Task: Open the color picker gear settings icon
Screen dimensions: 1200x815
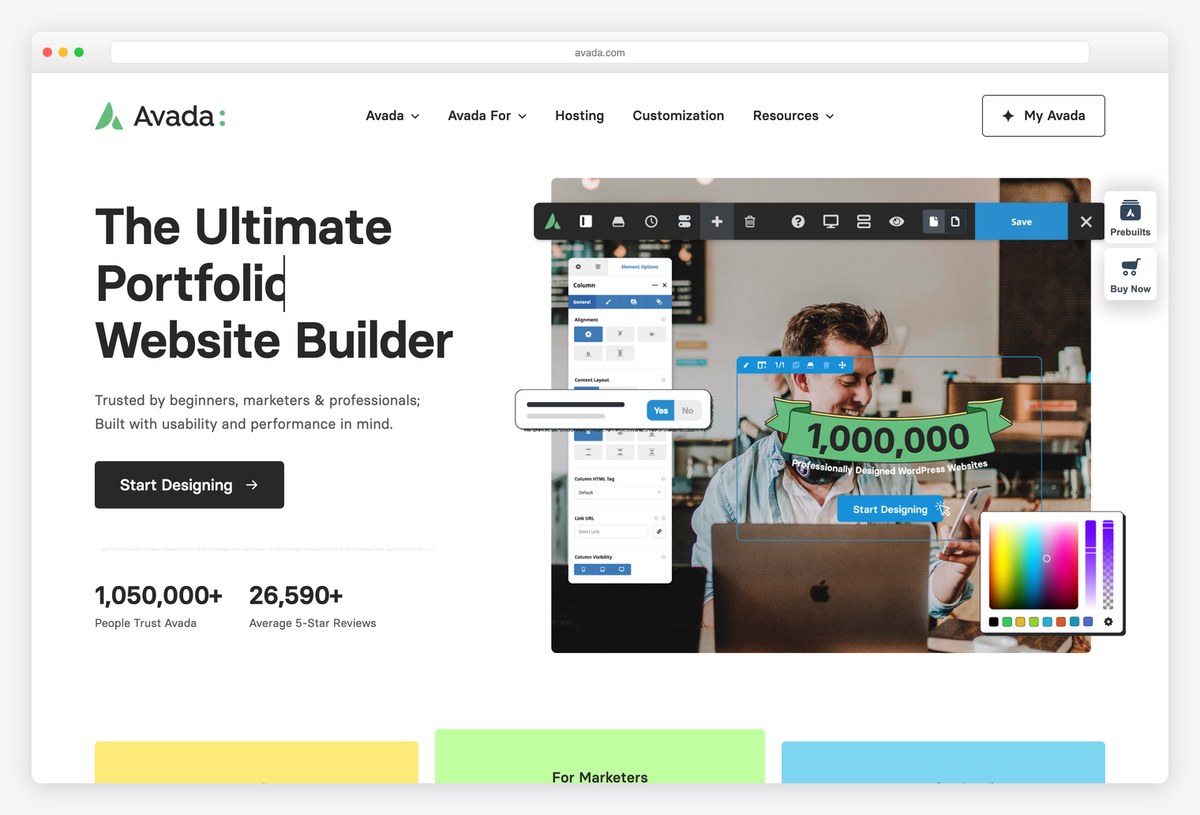Action: point(1108,621)
